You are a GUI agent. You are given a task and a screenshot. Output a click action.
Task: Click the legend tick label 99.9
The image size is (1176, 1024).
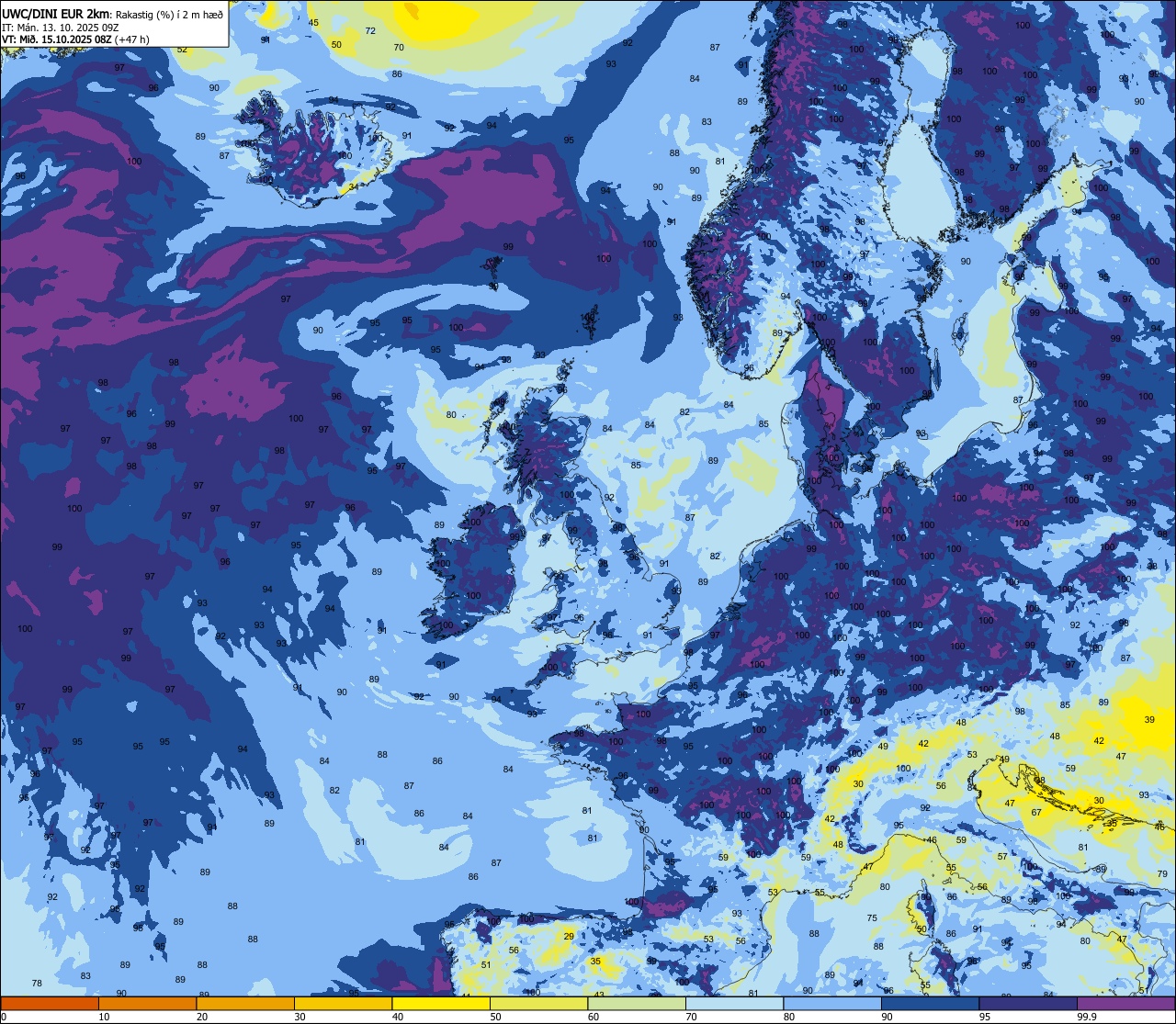pyautogui.click(x=1086, y=1017)
